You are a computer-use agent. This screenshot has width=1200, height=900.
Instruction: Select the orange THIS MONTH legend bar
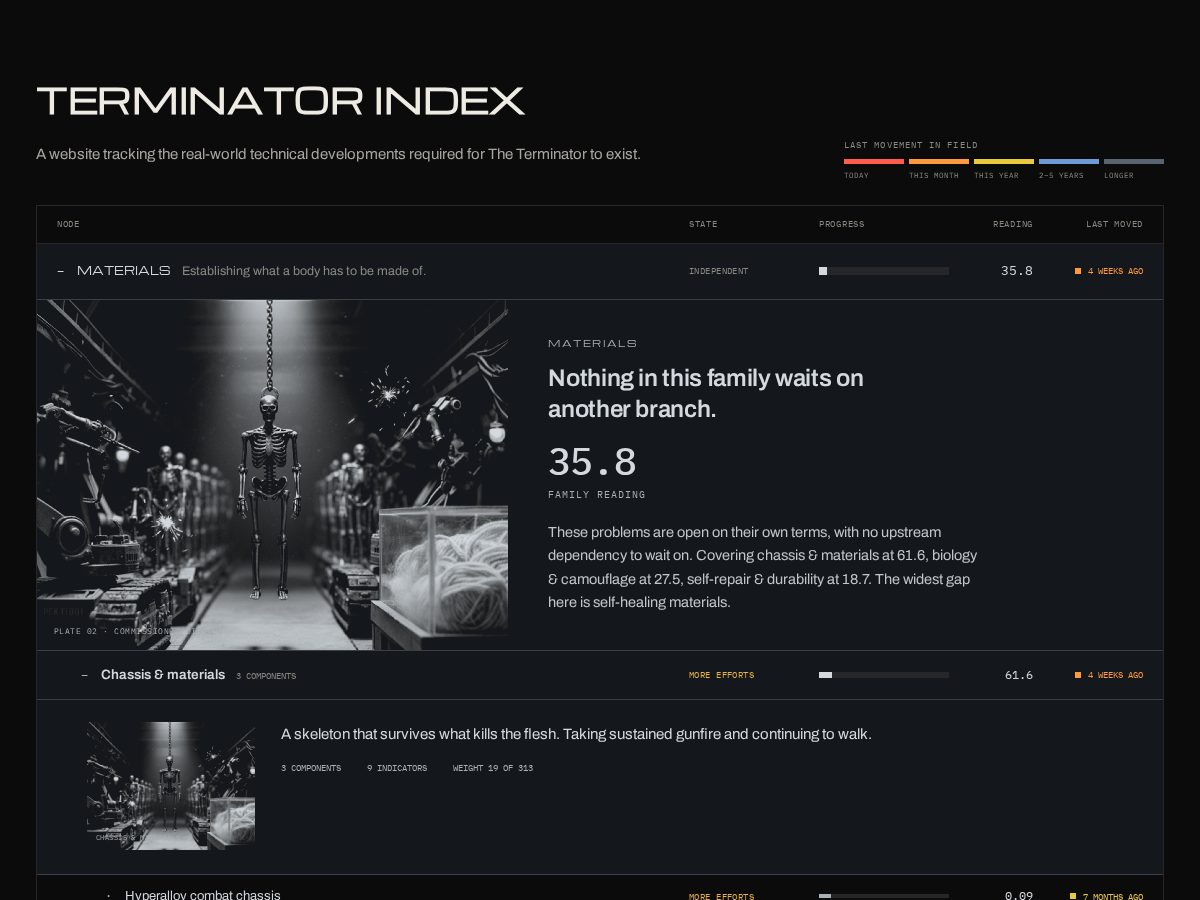pos(939,161)
